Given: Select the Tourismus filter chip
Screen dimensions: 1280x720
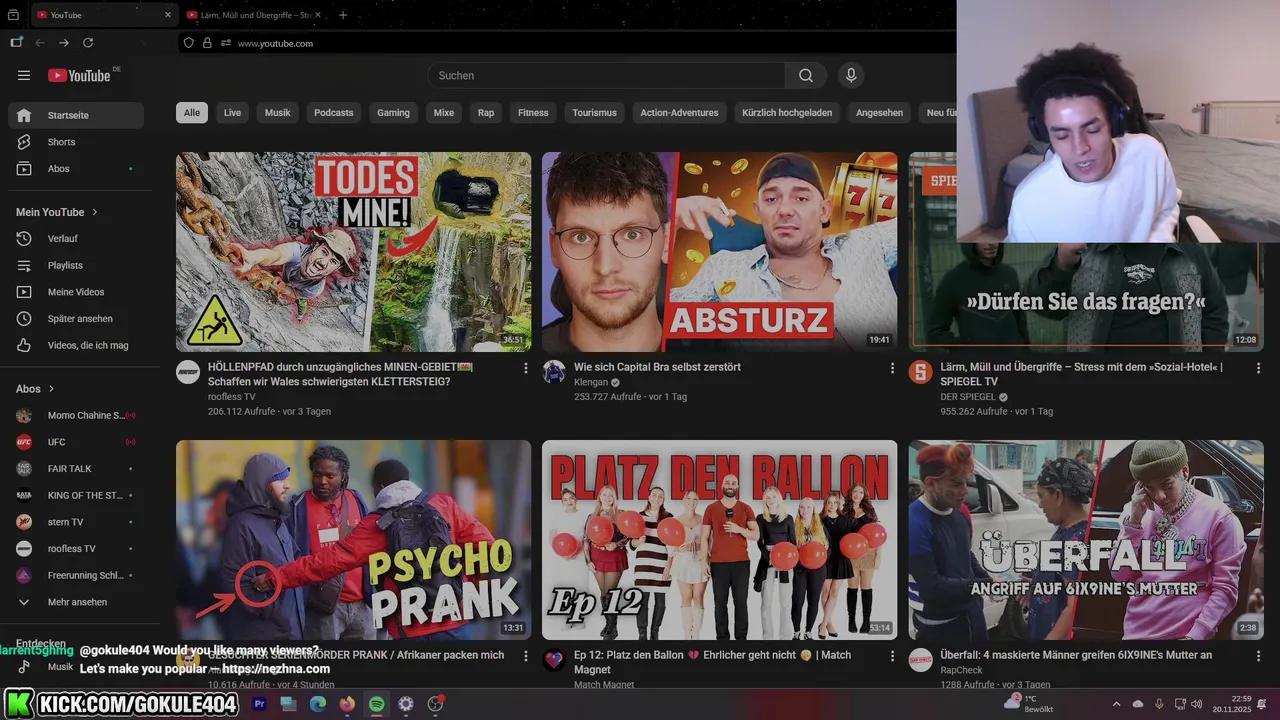Looking at the screenshot, I should click(594, 113).
